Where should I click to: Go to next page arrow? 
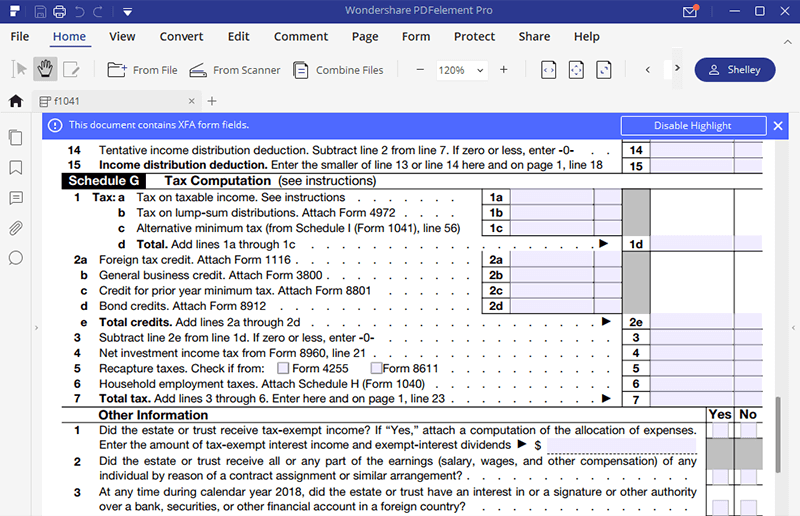point(677,68)
